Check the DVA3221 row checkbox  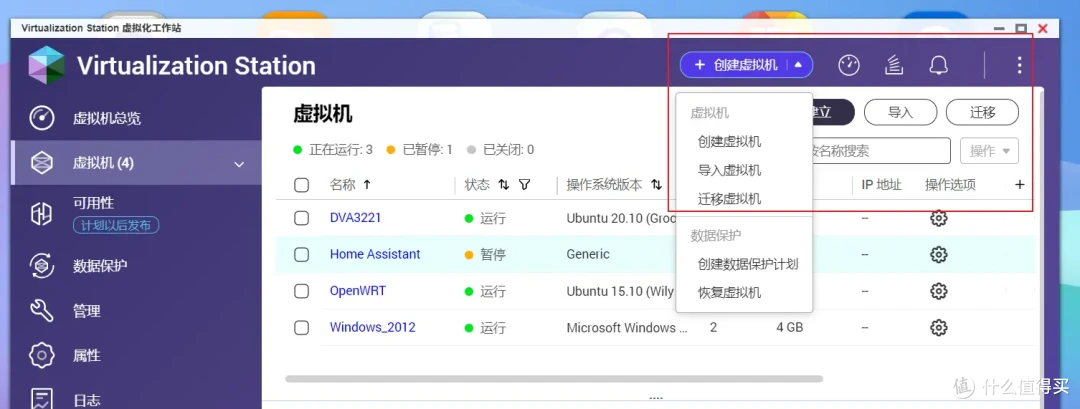tap(301, 218)
